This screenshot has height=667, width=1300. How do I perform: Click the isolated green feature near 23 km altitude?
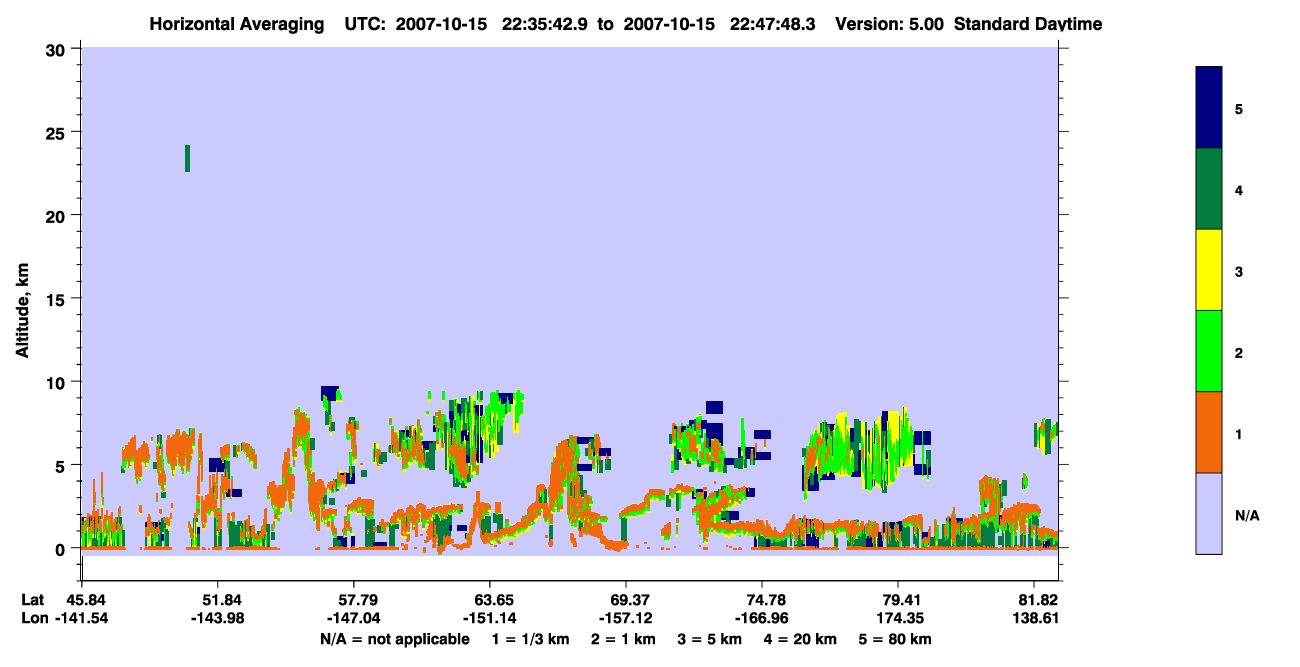pos(187,158)
